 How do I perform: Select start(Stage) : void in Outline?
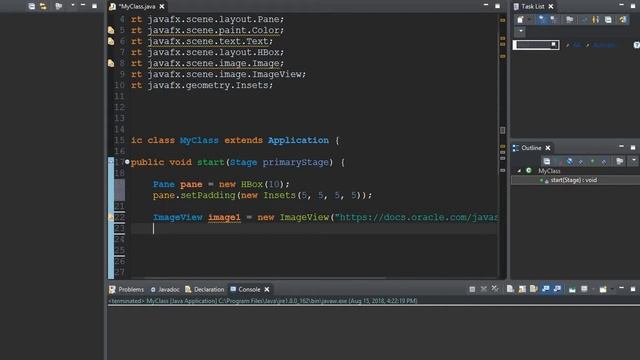coord(573,180)
